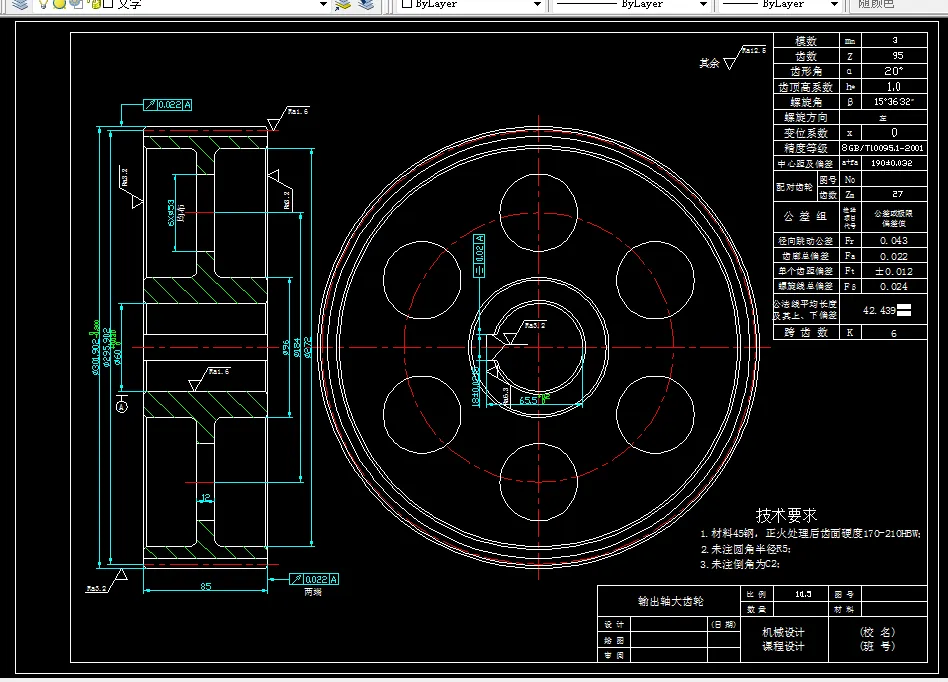Select the 螺旋方向 row label

[806, 117]
